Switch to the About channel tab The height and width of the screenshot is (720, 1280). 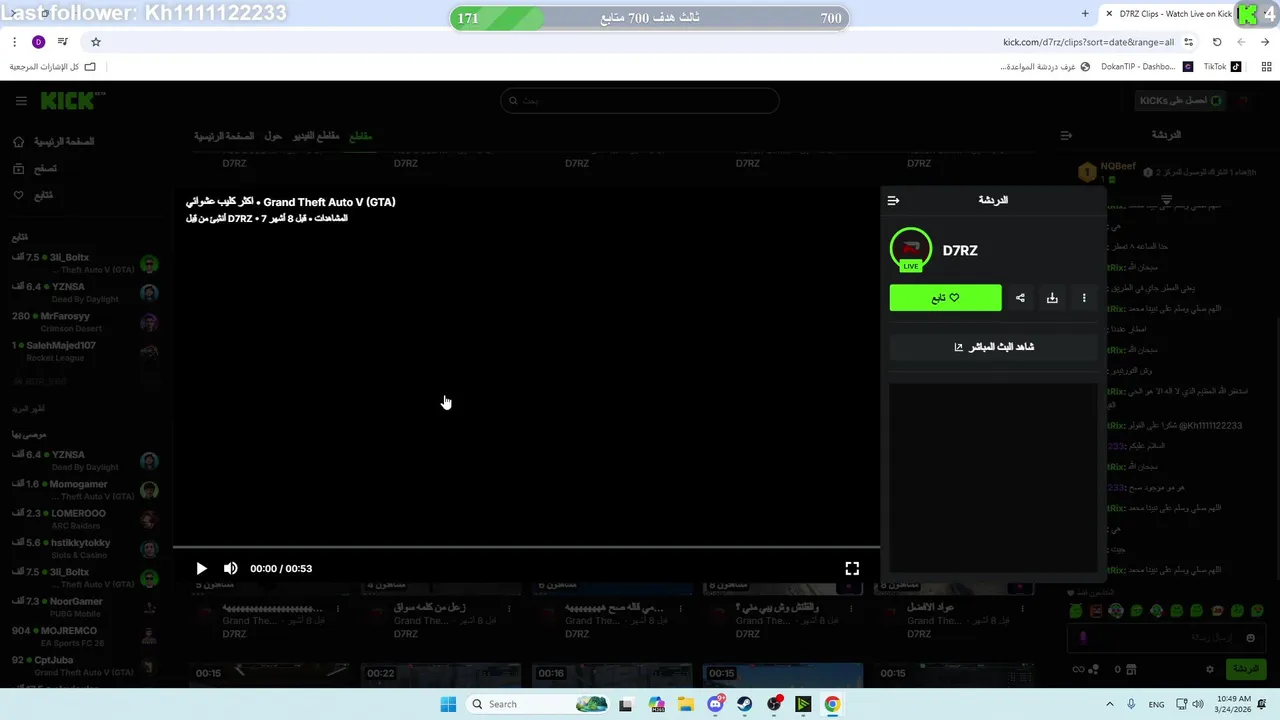(x=273, y=136)
